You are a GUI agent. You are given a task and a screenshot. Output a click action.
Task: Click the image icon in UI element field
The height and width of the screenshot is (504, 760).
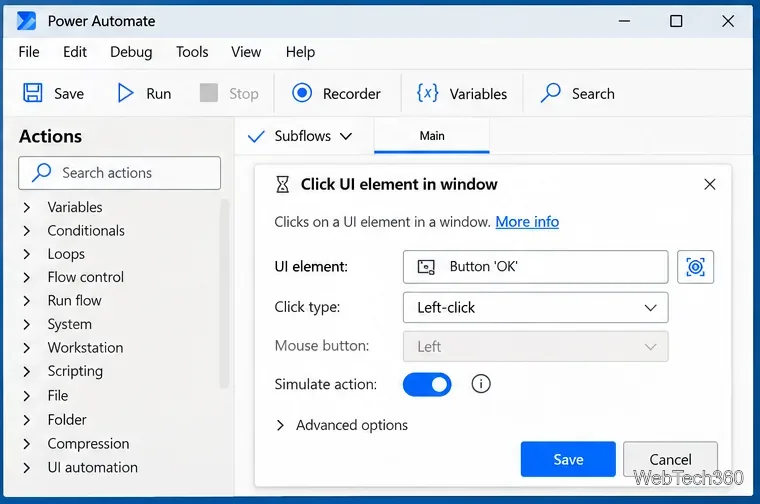click(426, 267)
